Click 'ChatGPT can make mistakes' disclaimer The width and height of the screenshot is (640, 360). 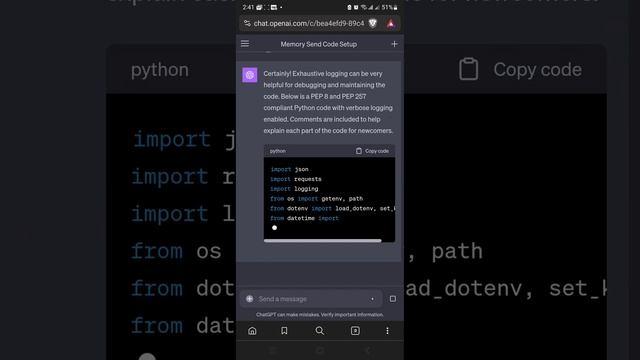pyautogui.click(x=320, y=315)
